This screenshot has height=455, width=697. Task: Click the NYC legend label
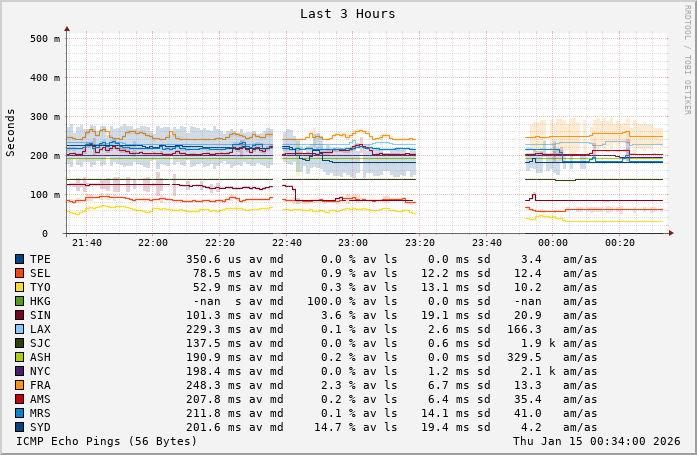click(40, 371)
